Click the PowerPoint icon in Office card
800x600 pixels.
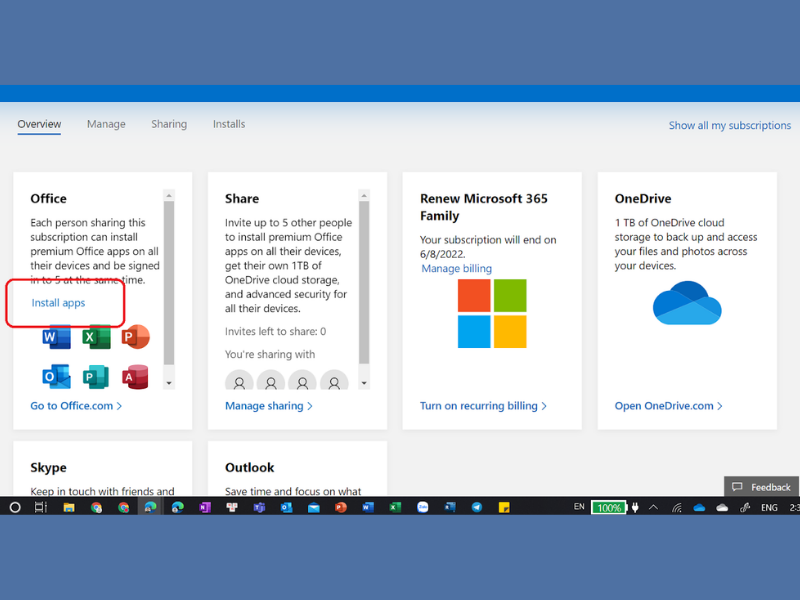pos(136,337)
